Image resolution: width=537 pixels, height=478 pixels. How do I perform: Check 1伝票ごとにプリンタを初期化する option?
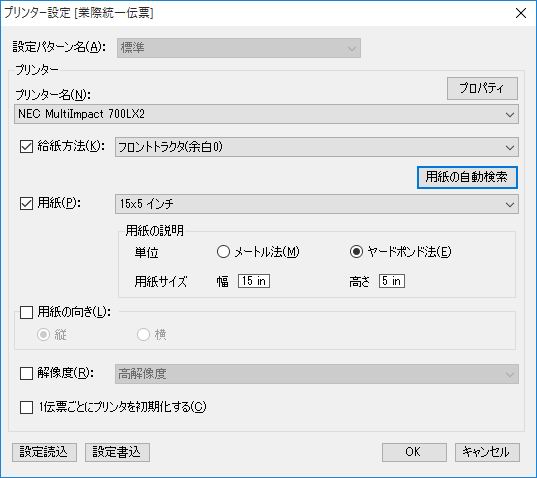tap(26, 407)
